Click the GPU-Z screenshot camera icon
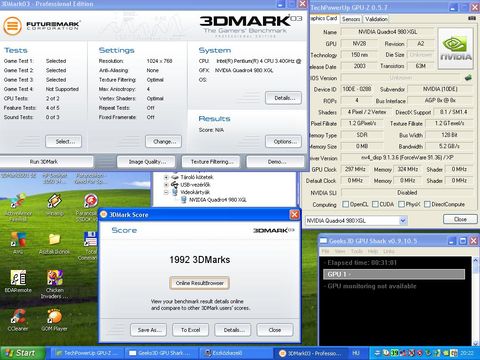 472,18
